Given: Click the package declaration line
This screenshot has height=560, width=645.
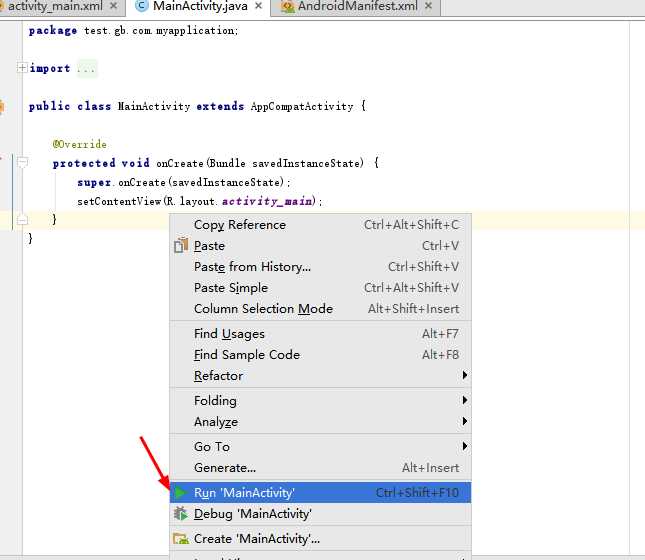Looking at the screenshot, I should [x=133, y=30].
